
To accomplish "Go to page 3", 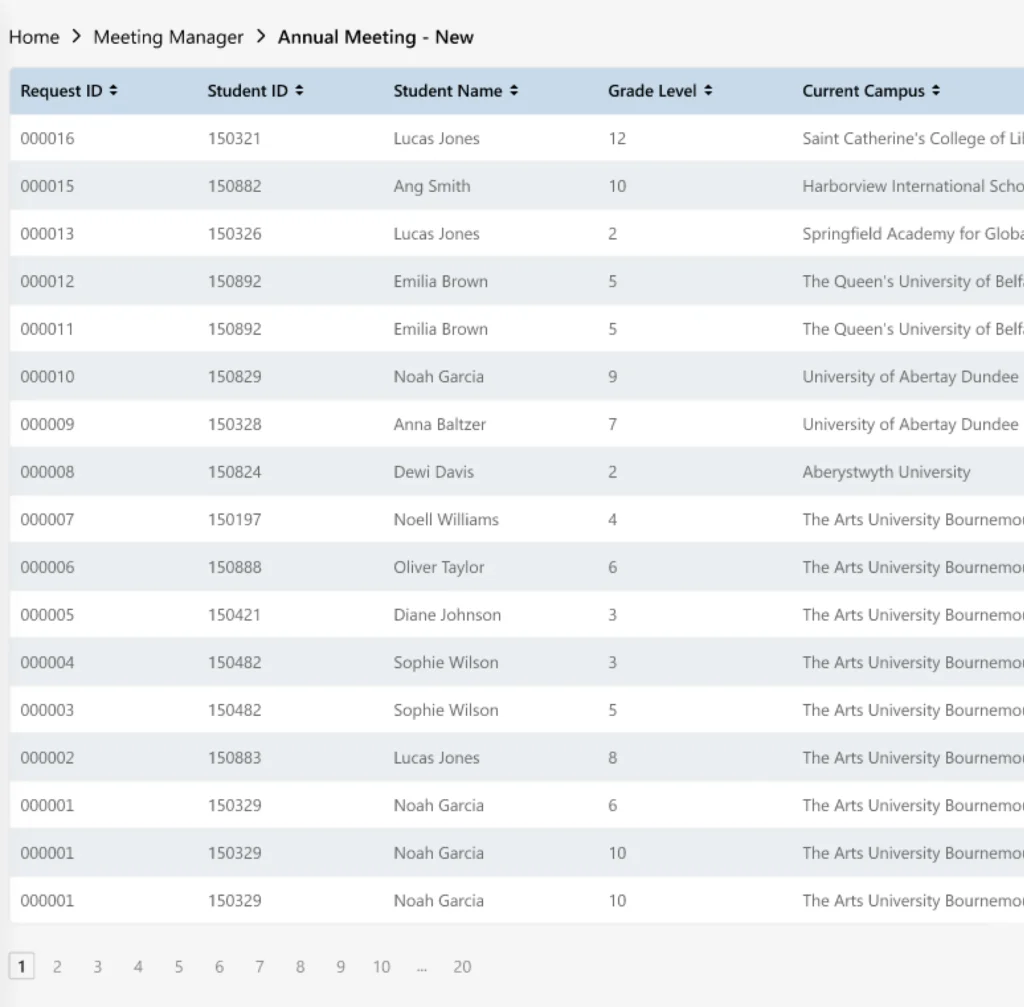I will (x=98, y=967).
